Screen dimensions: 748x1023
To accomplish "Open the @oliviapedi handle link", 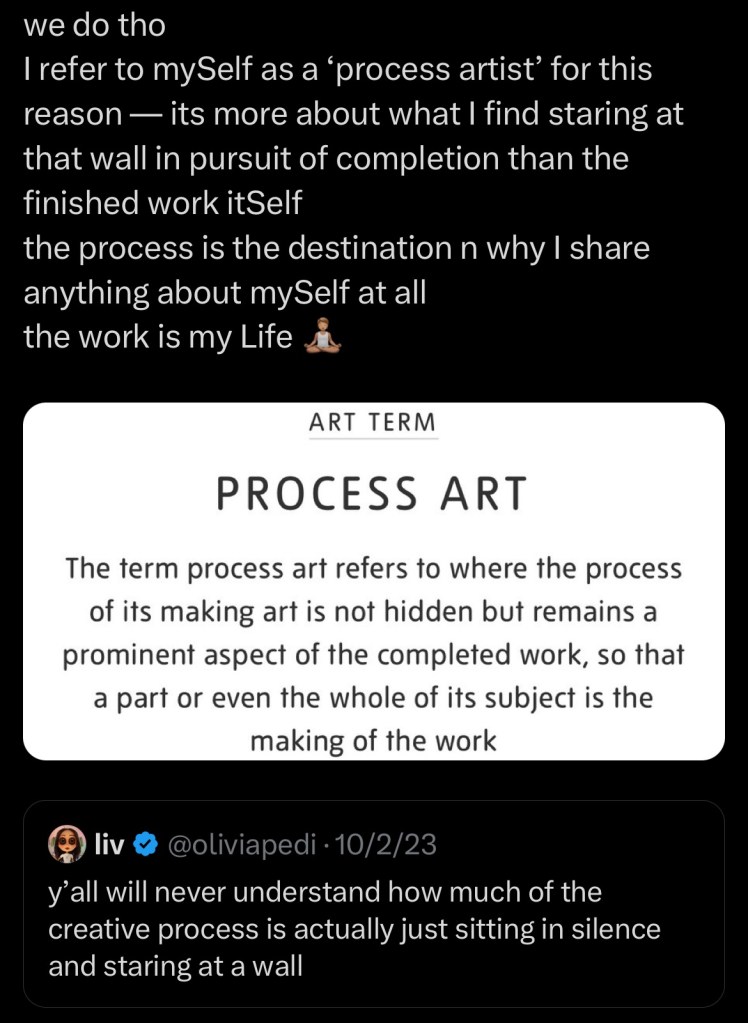I will (x=237, y=845).
